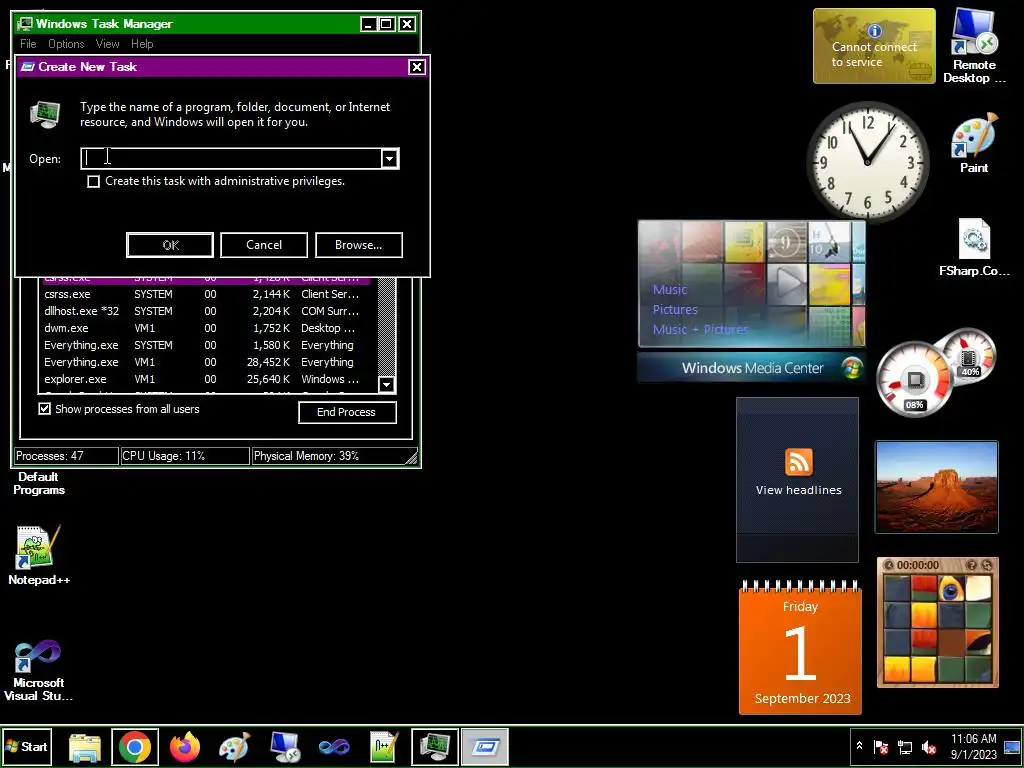
Task: Click View headlines in feed gadget
Action: click(798, 490)
